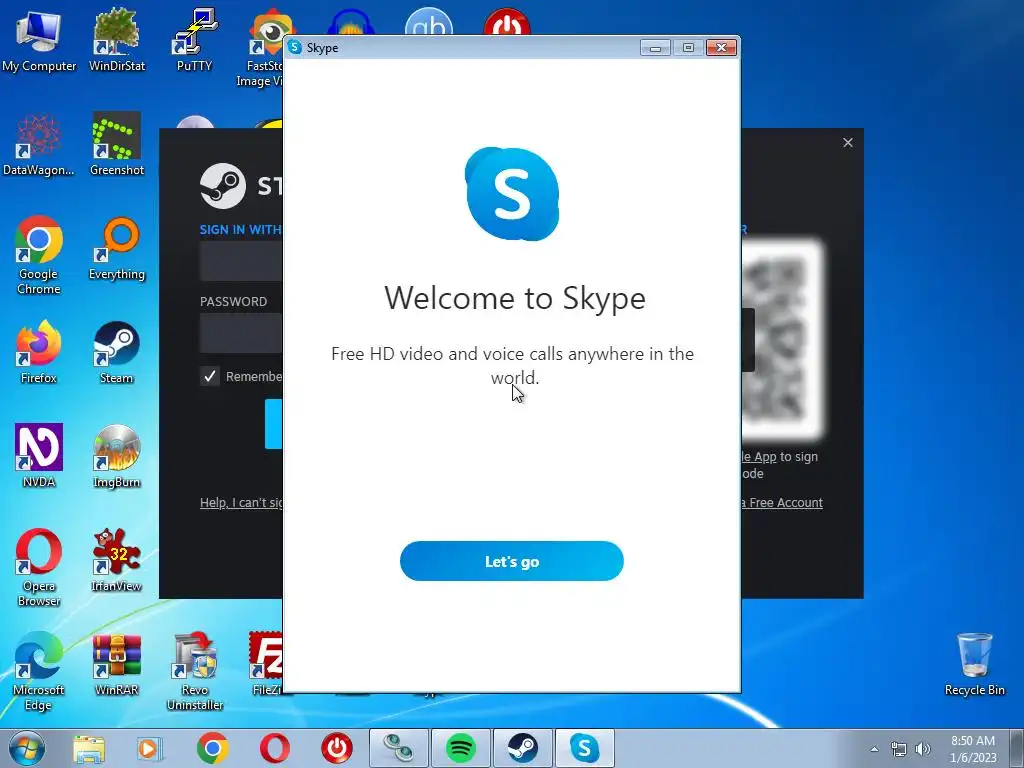Click Steam password input field
The width and height of the screenshot is (1024, 768).
point(241,333)
